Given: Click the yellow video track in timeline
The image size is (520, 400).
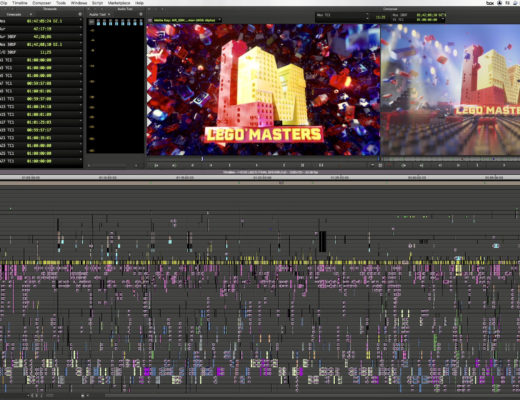Looking at the screenshot, I should (260, 263).
